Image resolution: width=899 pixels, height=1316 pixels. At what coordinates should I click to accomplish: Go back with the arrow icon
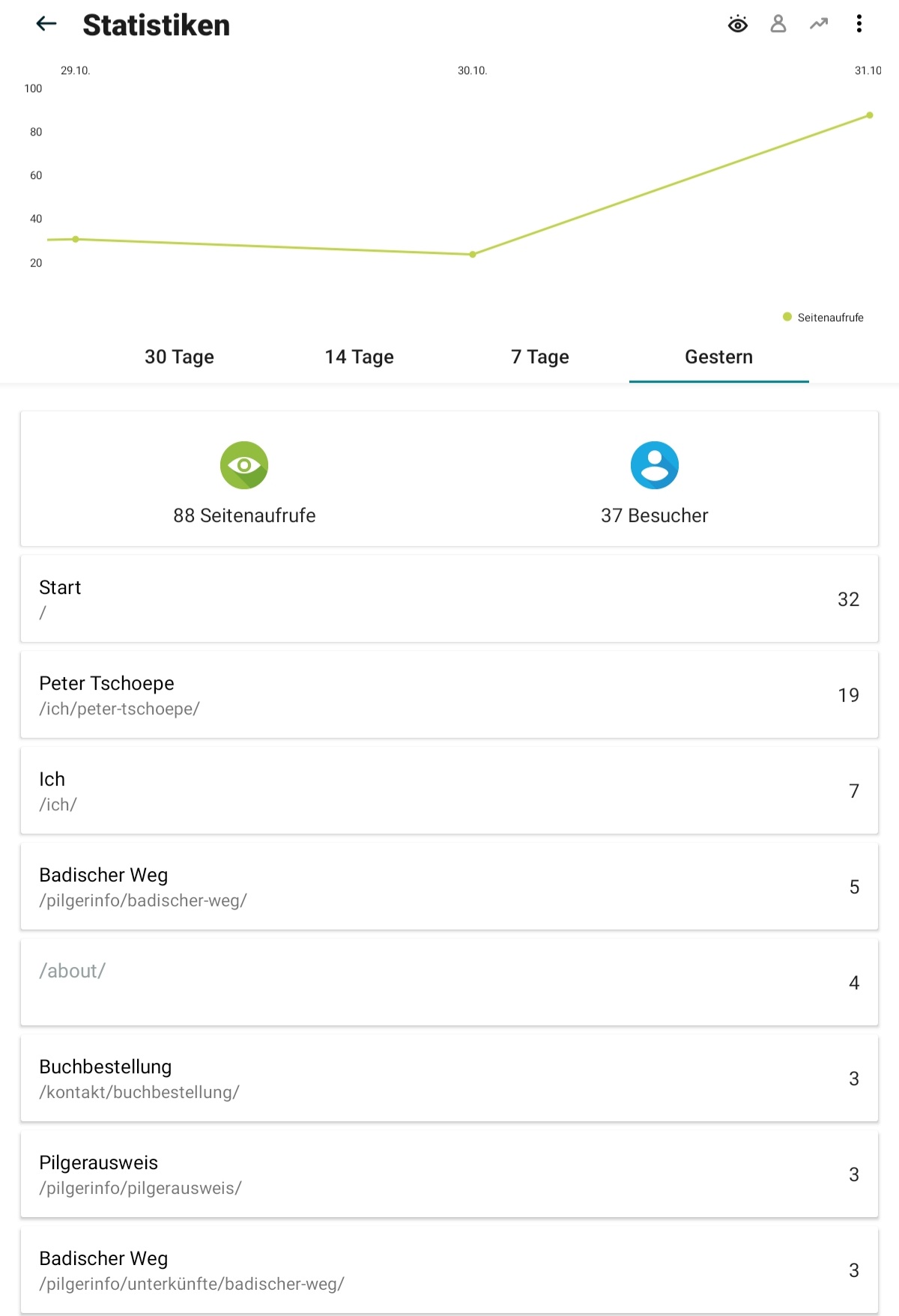click(46, 25)
